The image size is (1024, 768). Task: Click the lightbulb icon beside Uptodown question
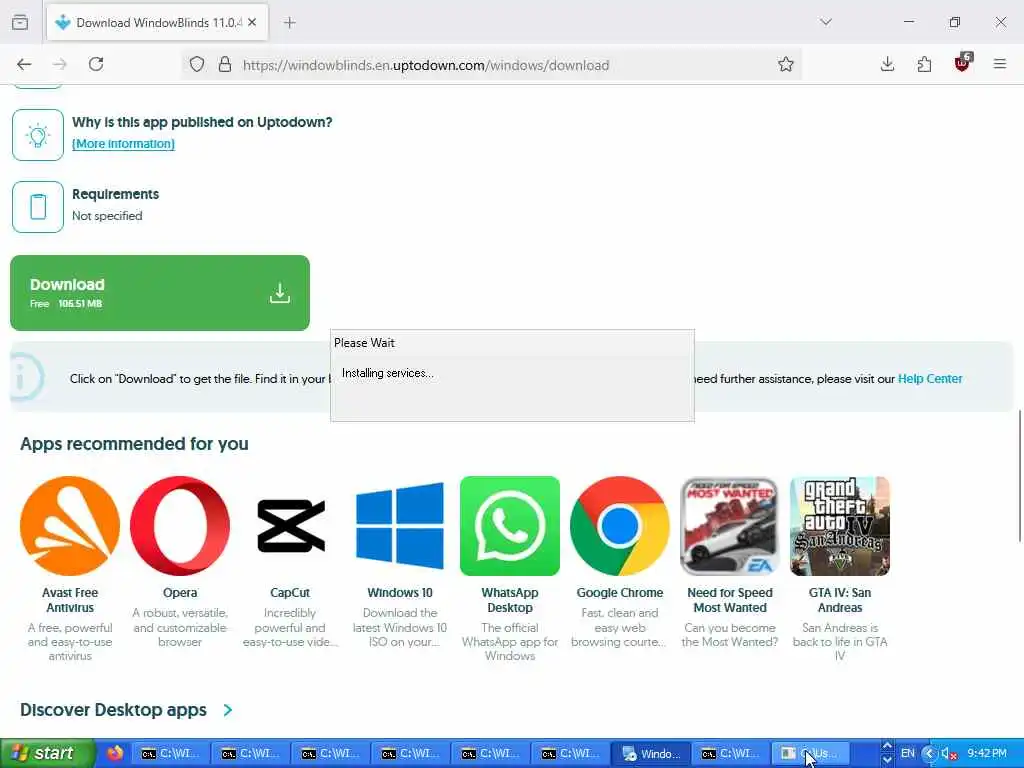coord(38,135)
